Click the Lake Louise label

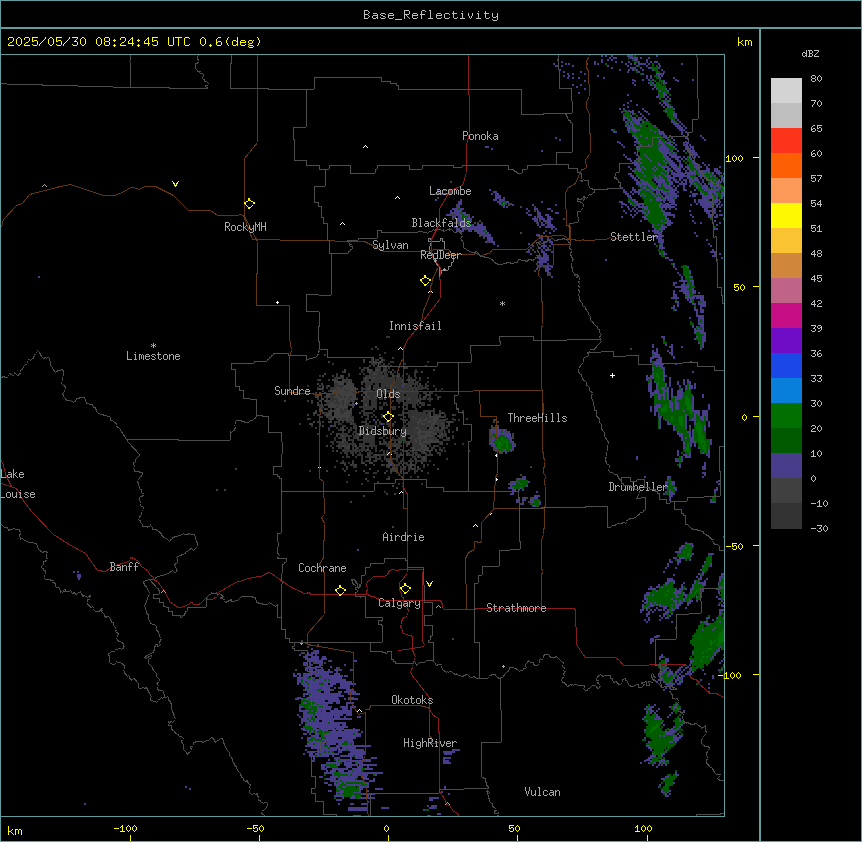[18, 484]
